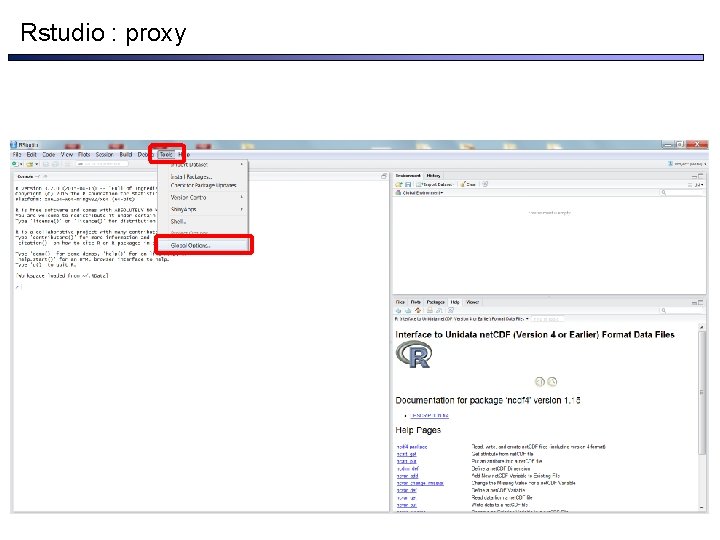
Task: Click the Help home icon
Action: [418, 310]
